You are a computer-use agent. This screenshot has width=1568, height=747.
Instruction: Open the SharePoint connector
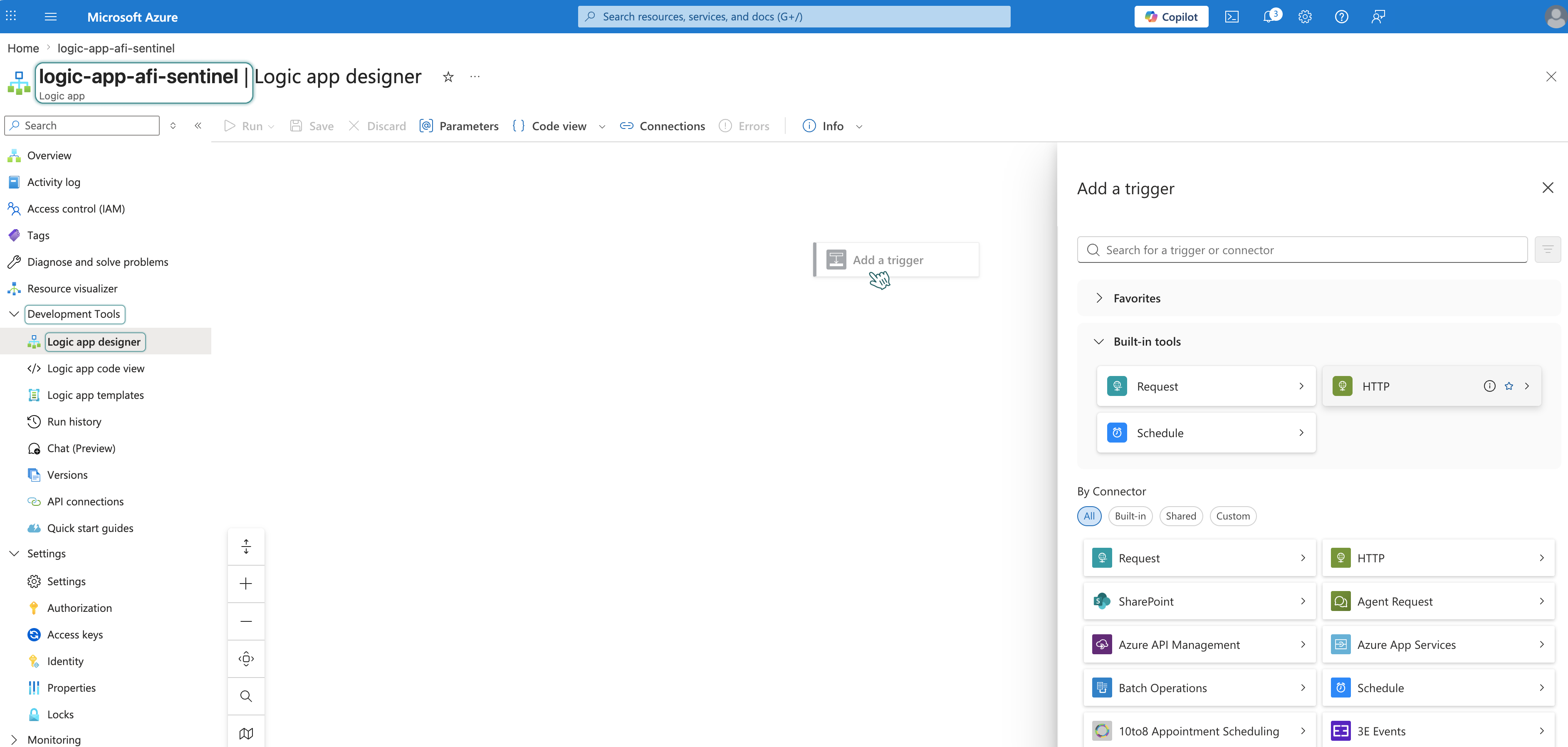[x=1199, y=601]
